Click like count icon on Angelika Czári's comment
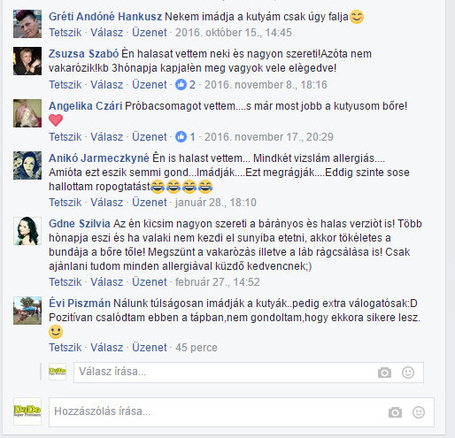Screen dimensions: 455x438 181,137
